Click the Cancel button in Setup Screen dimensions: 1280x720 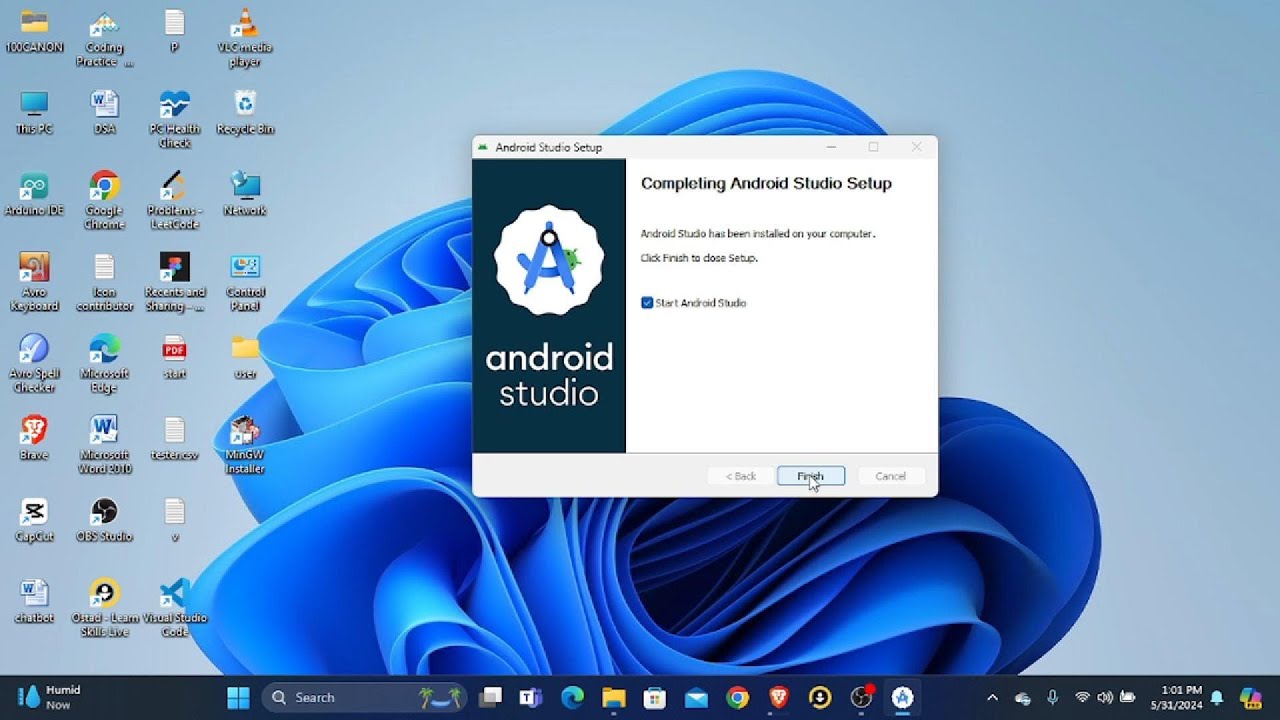tap(890, 476)
